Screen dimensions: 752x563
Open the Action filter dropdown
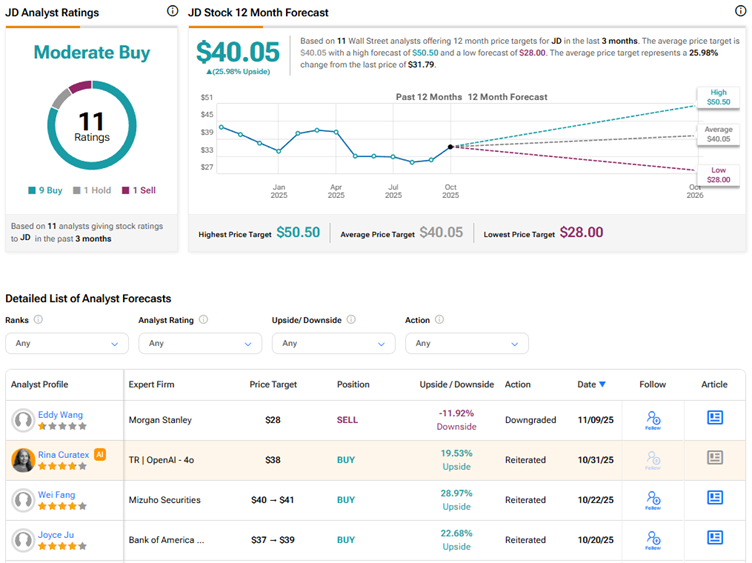(467, 343)
